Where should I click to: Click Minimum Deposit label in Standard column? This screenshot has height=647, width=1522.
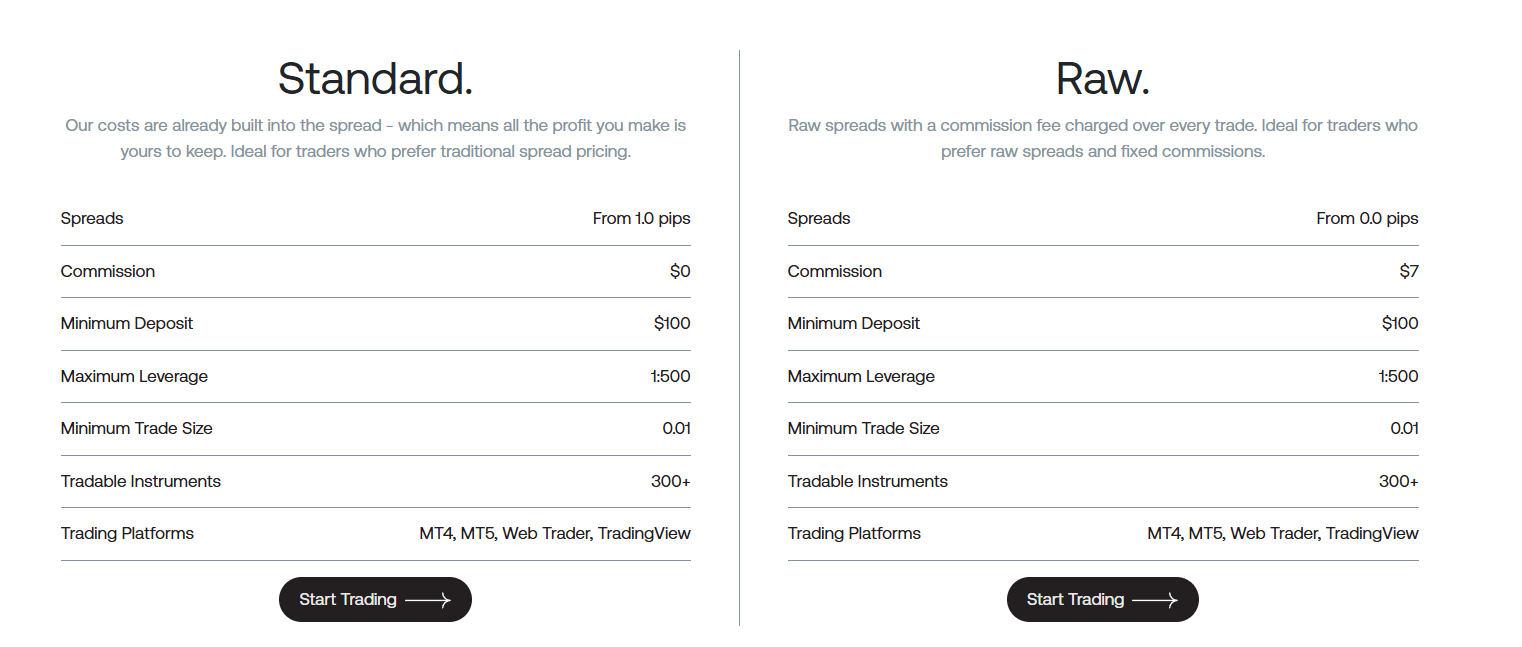(x=127, y=323)
